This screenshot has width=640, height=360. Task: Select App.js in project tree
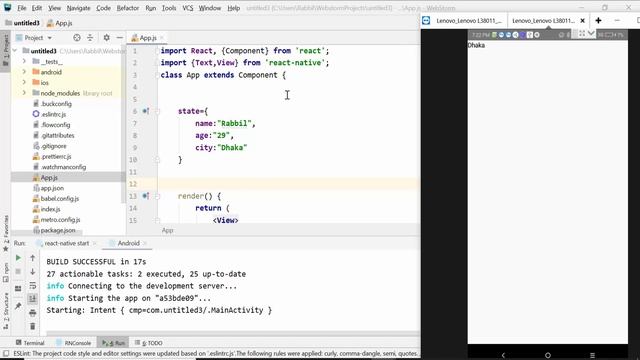pyautogui.click(x=49, y=178)
